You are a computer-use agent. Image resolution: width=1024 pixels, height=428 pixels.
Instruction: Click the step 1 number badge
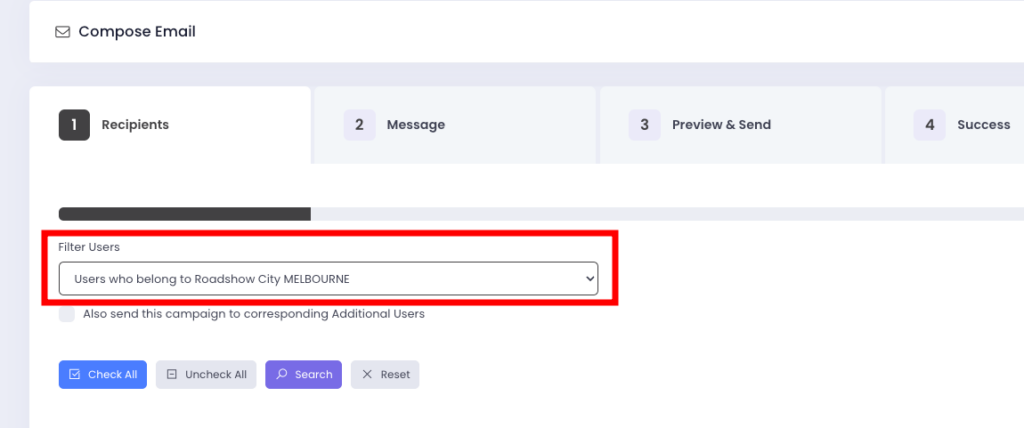click(75, 125)
